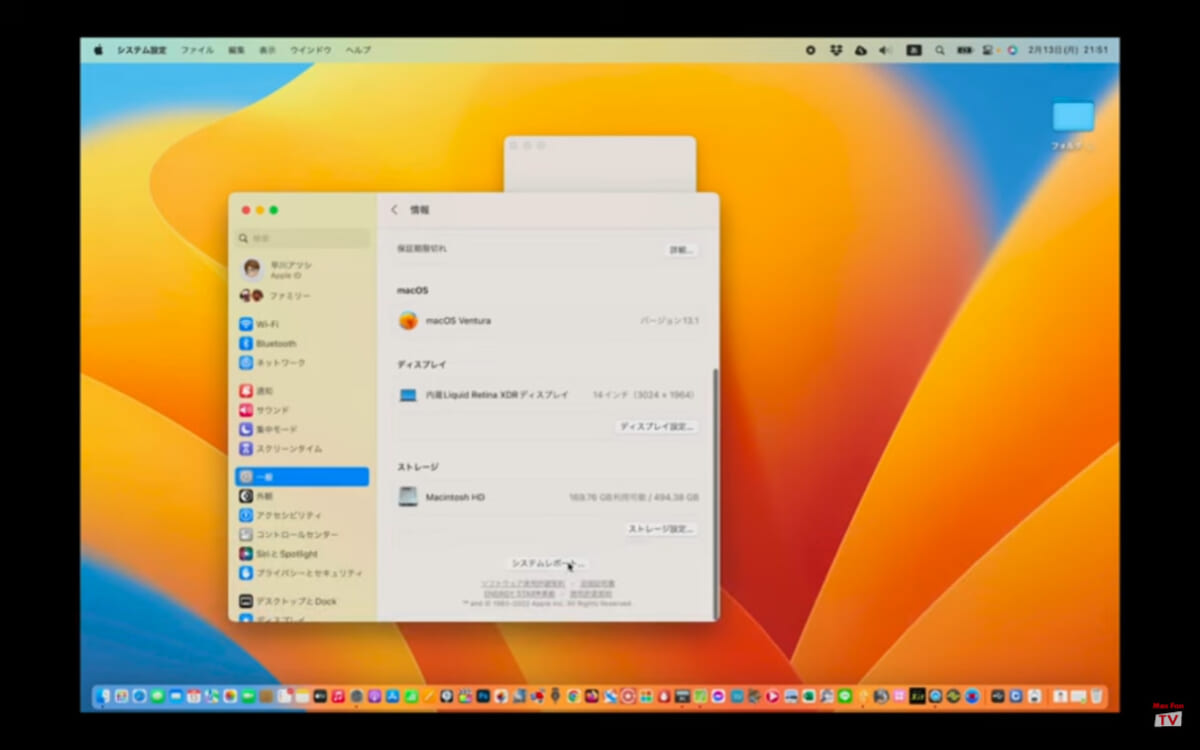Open the システムレポート... button
This screenshot has width=1200, height=750.
[547, 564]
